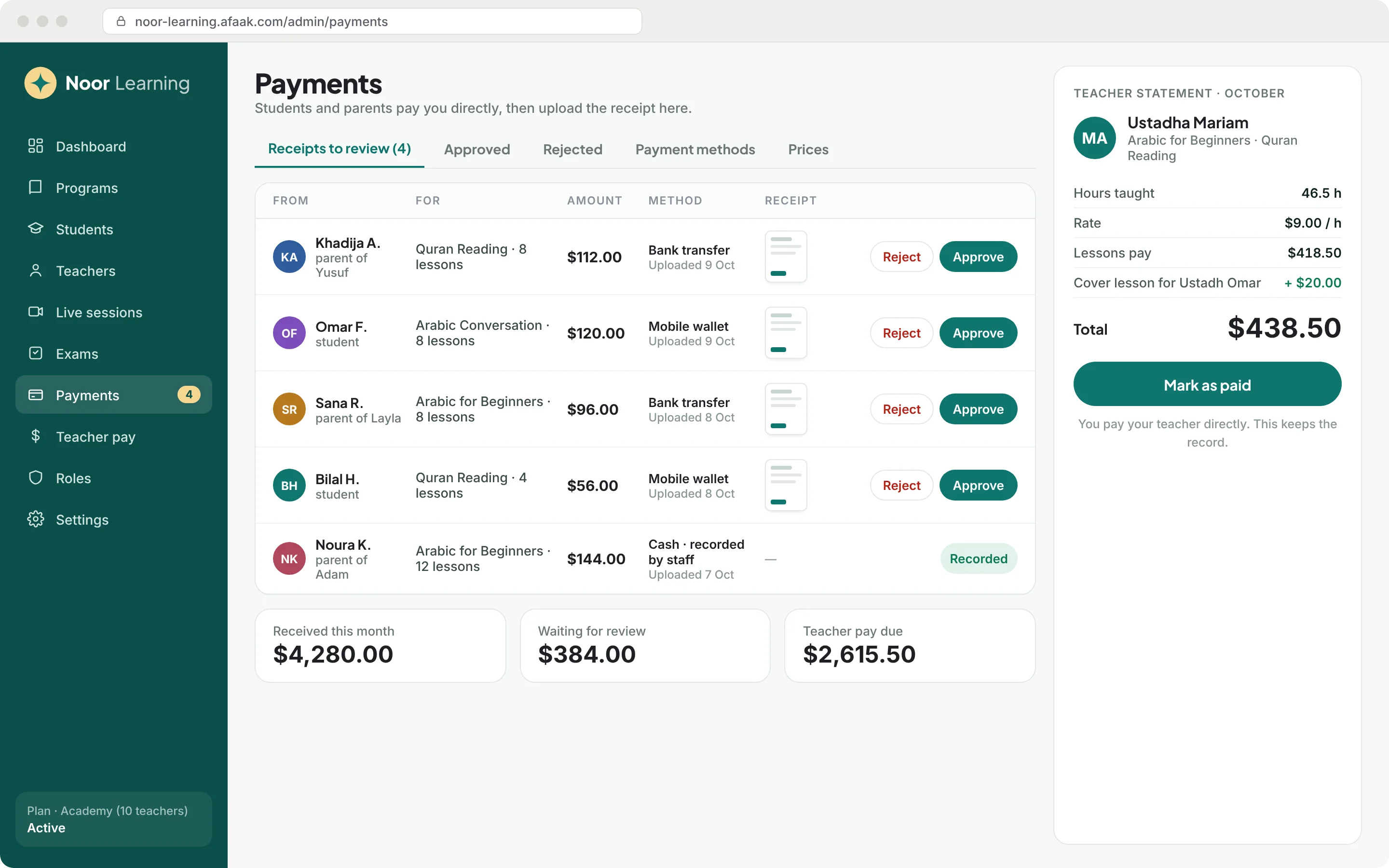Click the Students graduation cap icon

click(36, 229)
